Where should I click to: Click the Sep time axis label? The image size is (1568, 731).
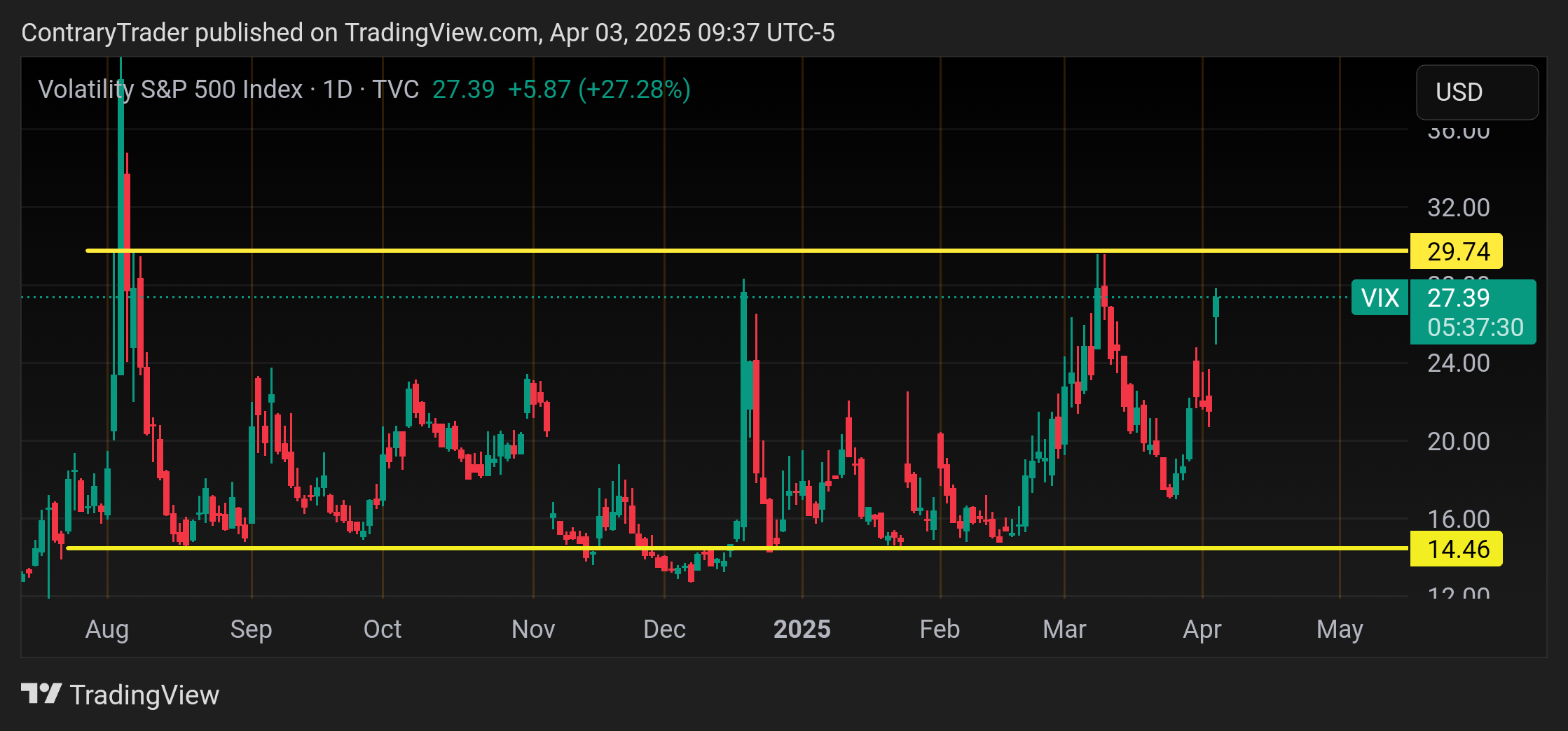pyautogui.click(x=251, y=629)
